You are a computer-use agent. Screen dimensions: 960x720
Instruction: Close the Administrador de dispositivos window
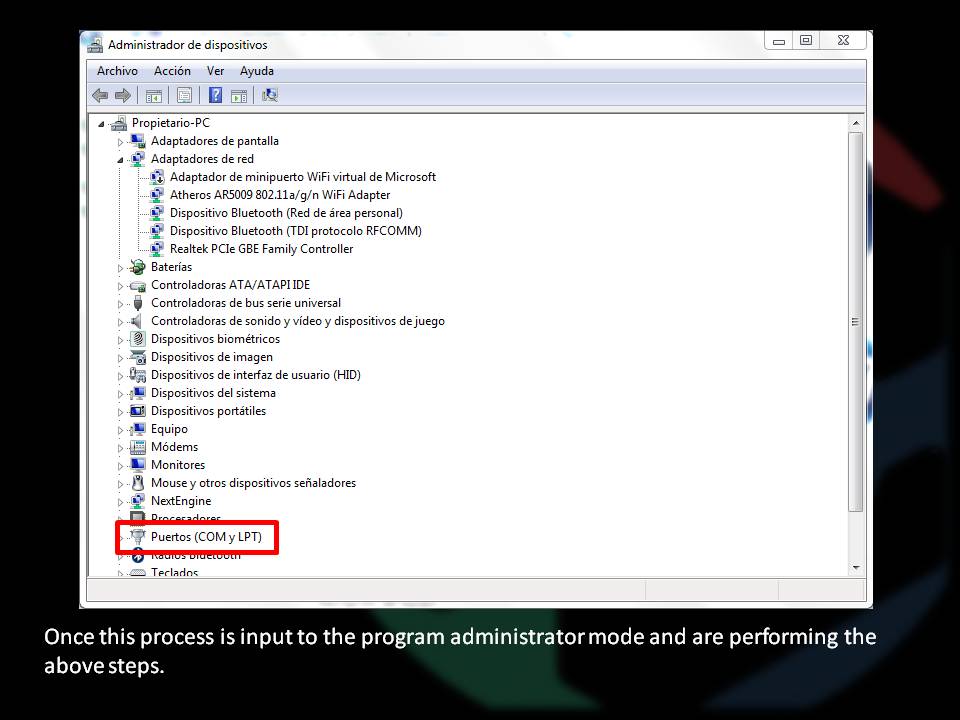pos(843,41)
